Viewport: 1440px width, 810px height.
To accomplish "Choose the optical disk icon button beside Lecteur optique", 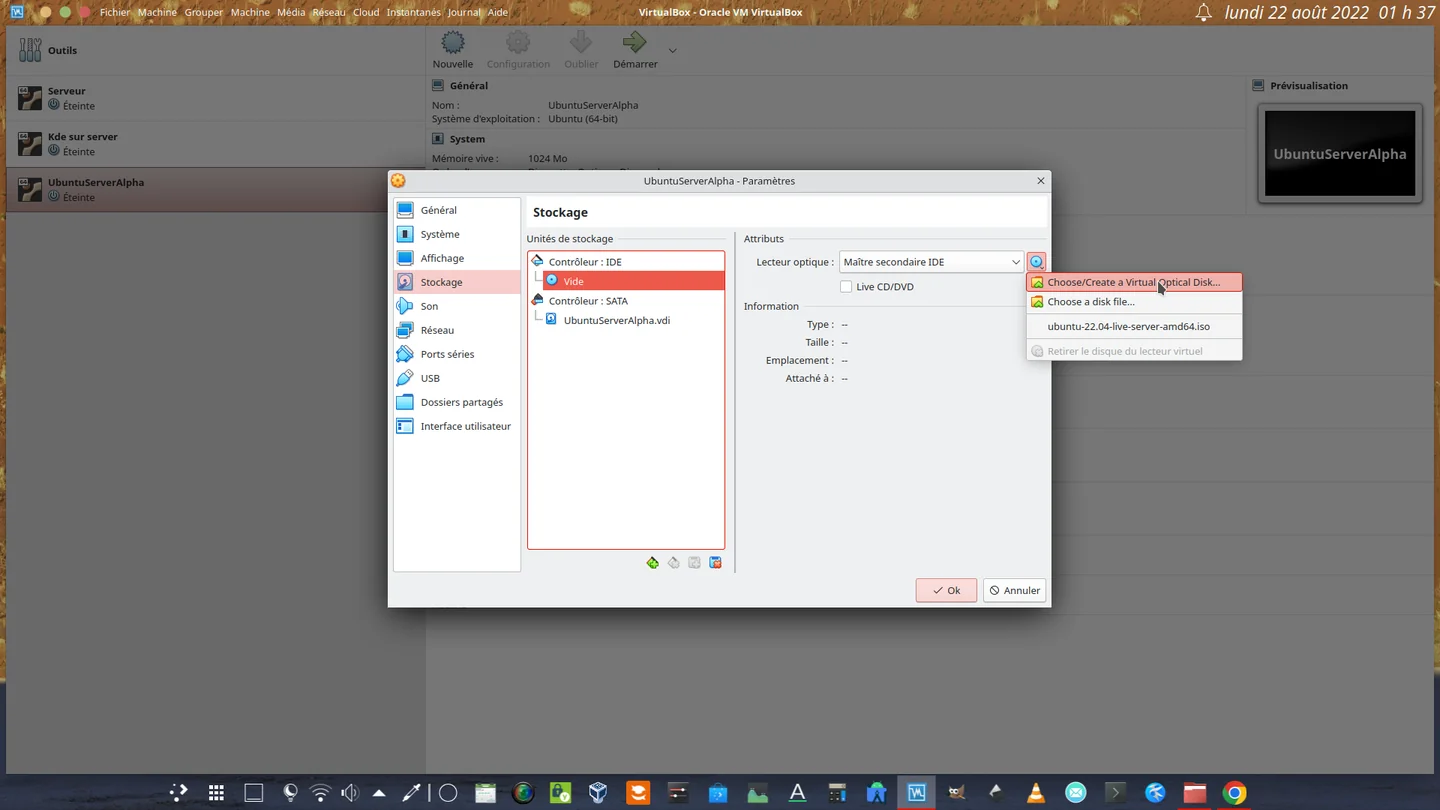I will [1036, 262].
